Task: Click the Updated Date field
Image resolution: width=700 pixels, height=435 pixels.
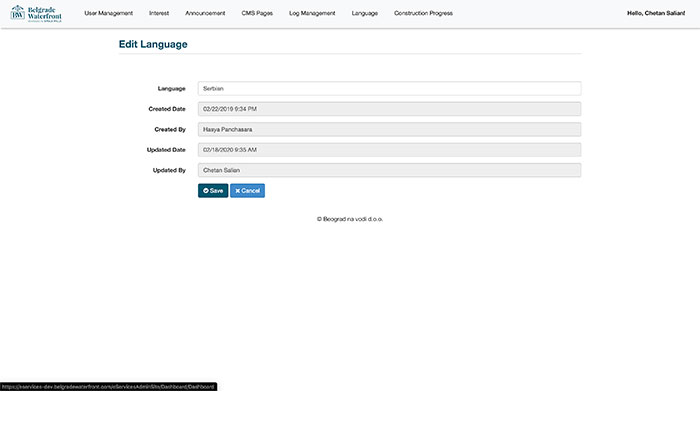Action: coord(389,150)
